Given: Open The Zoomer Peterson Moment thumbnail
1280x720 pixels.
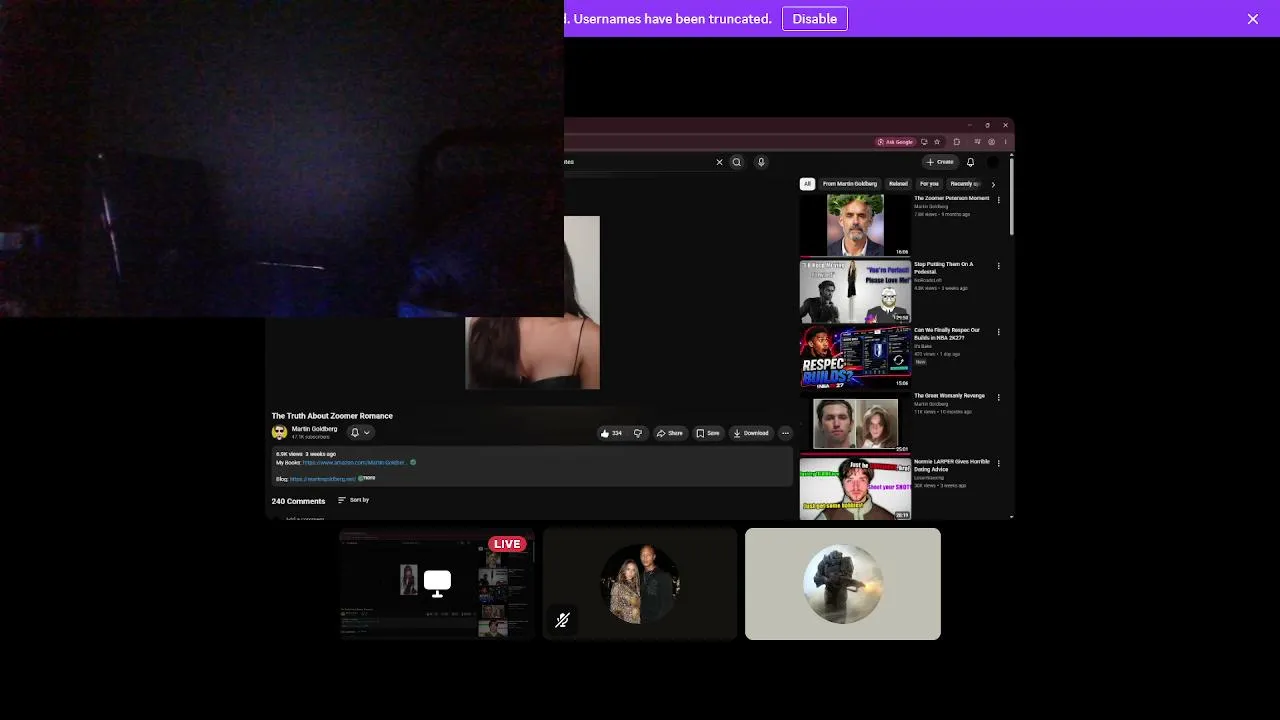Looking at the screenshot, I should (855, 225).
